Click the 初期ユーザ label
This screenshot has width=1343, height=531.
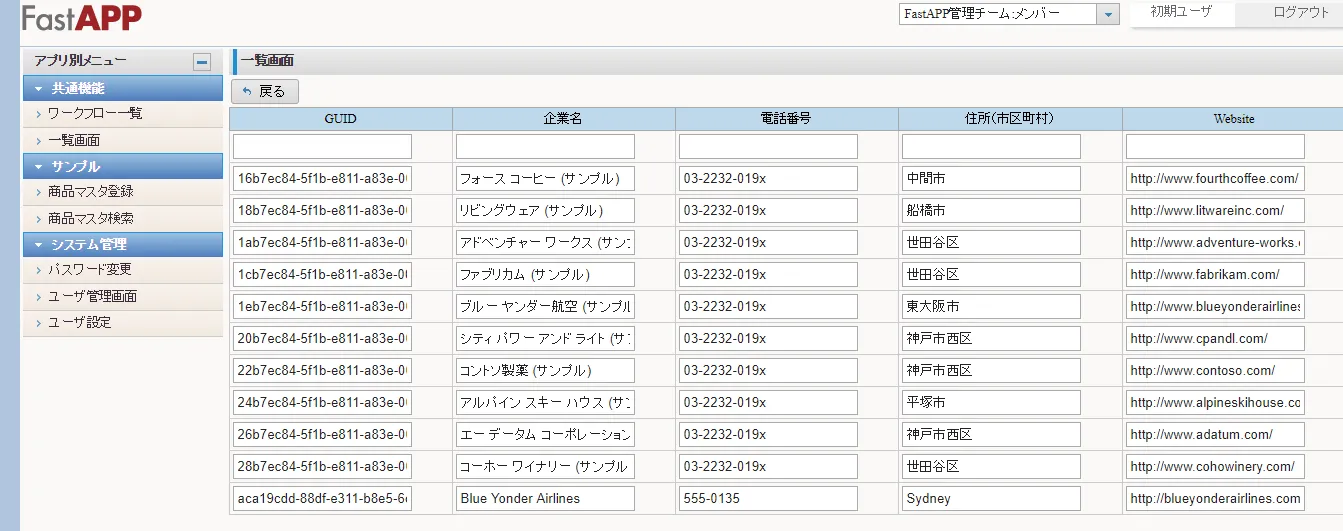[x=1180, y=13]
